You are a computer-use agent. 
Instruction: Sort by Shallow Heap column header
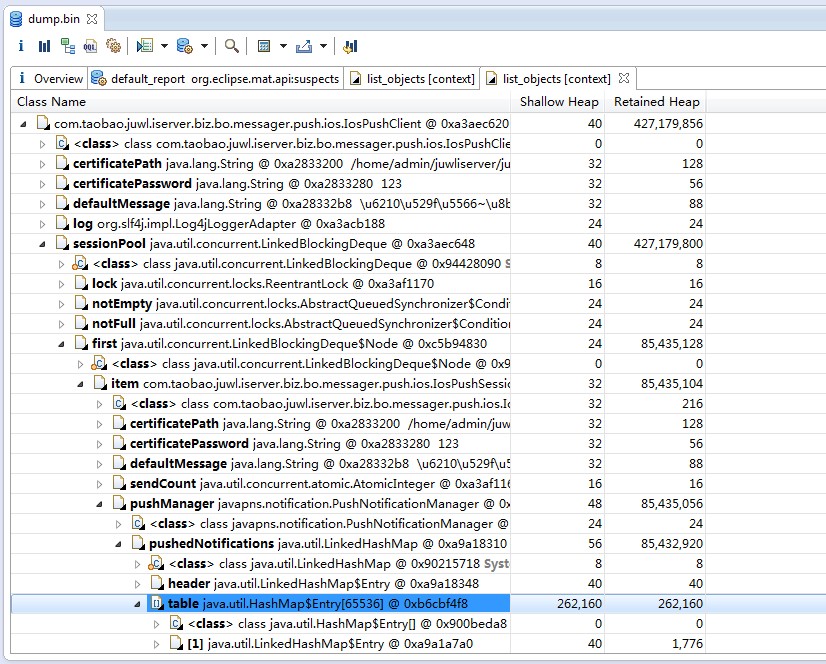pos(558,102)
